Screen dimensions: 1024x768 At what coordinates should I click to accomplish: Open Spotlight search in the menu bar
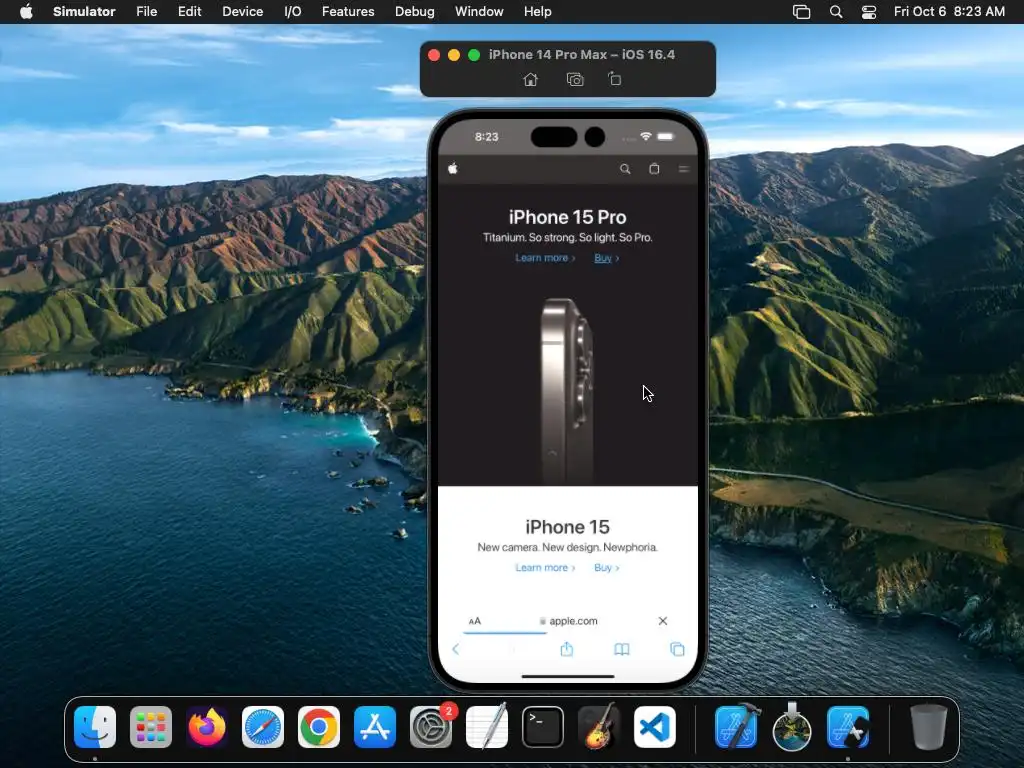(x=835, y=12)
